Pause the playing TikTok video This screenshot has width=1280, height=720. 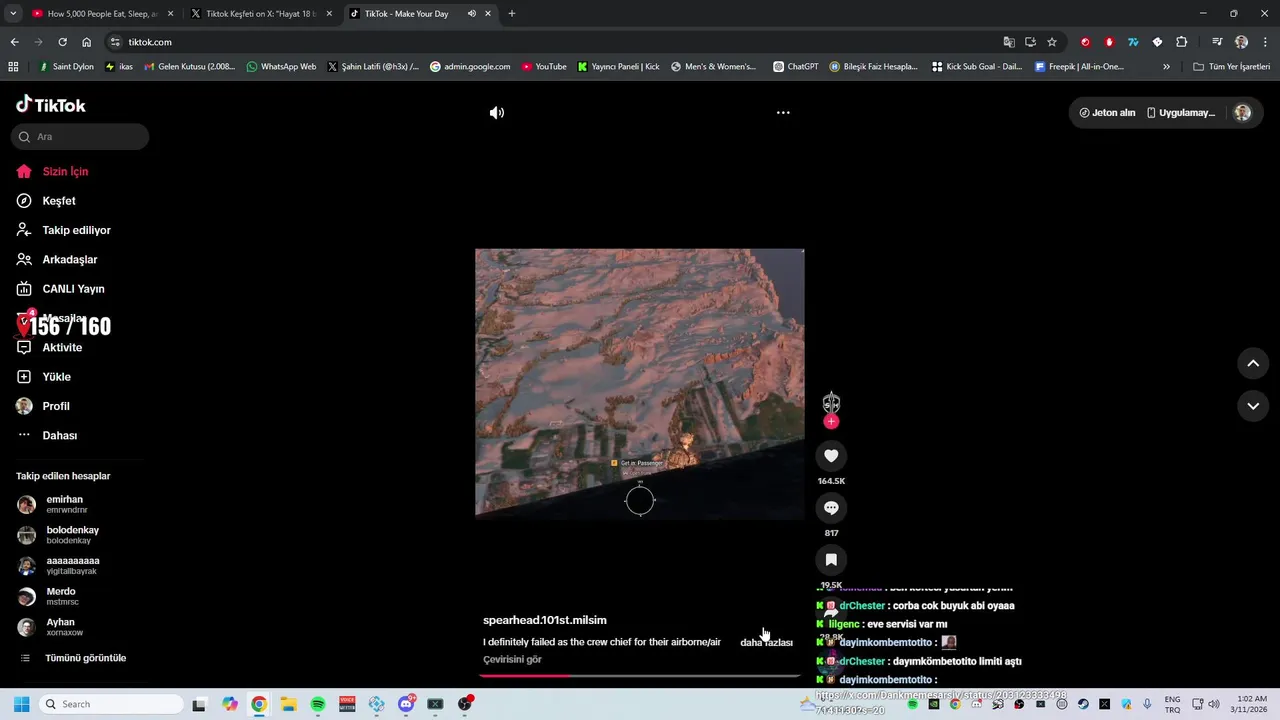pos(640,384)
